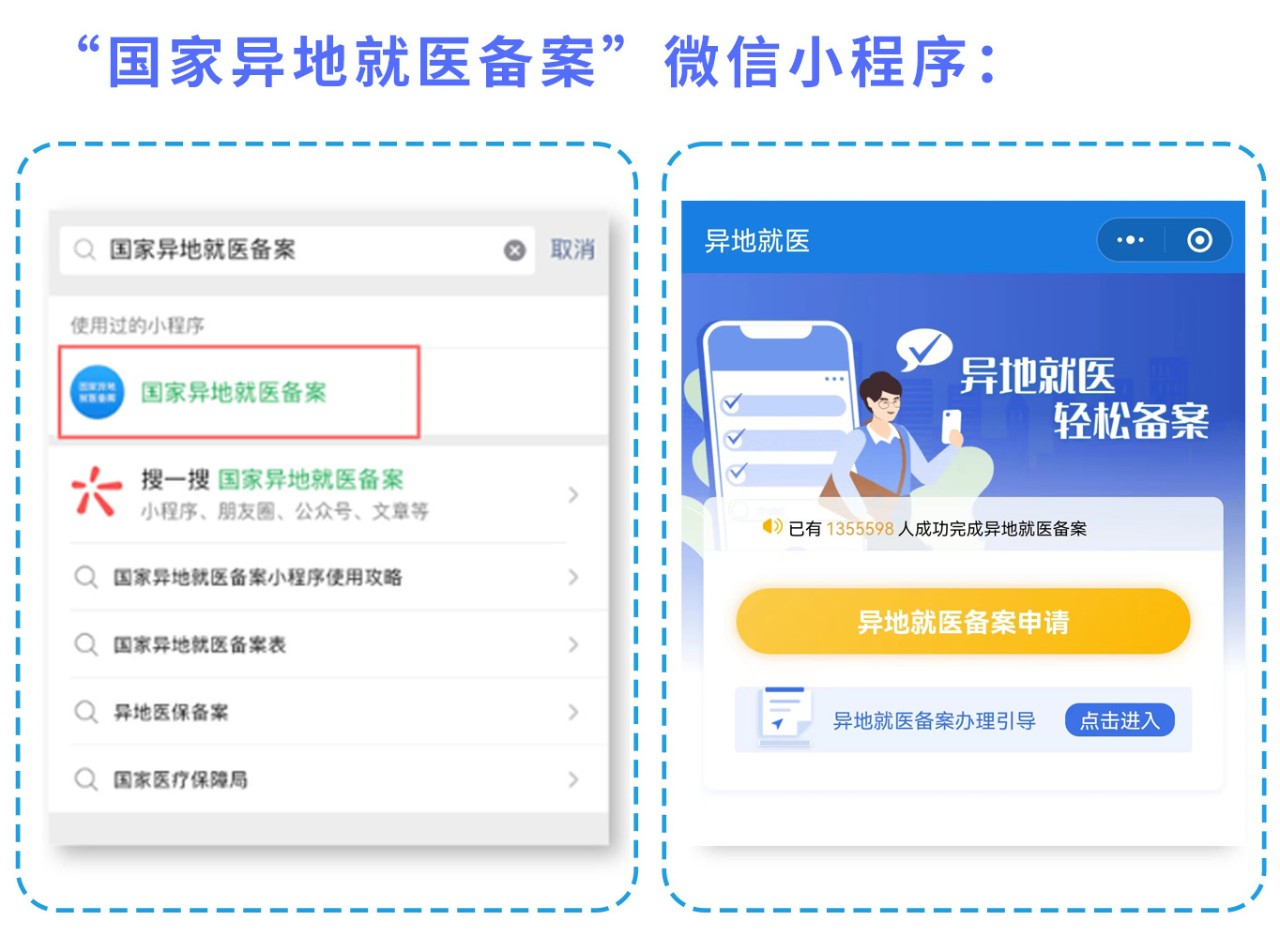Select the 国家医疗保障局 search suggestion
Screen dimensions: 1280x951
coord(329,779)
